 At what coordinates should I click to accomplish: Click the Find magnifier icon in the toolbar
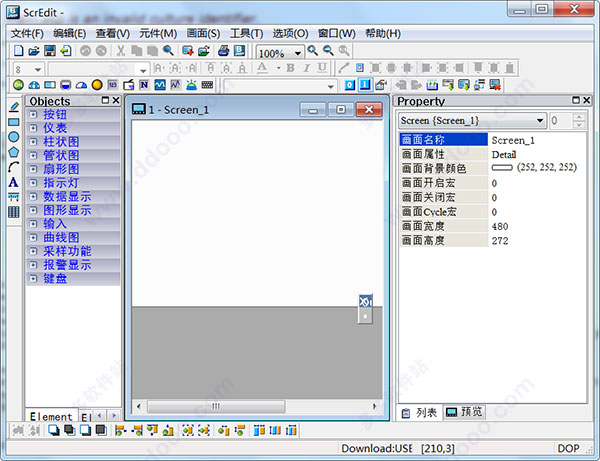(x=168, y=50)
